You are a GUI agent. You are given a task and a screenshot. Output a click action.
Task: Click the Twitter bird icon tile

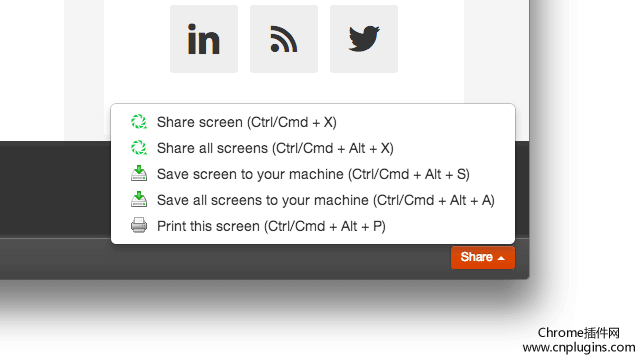364,39
